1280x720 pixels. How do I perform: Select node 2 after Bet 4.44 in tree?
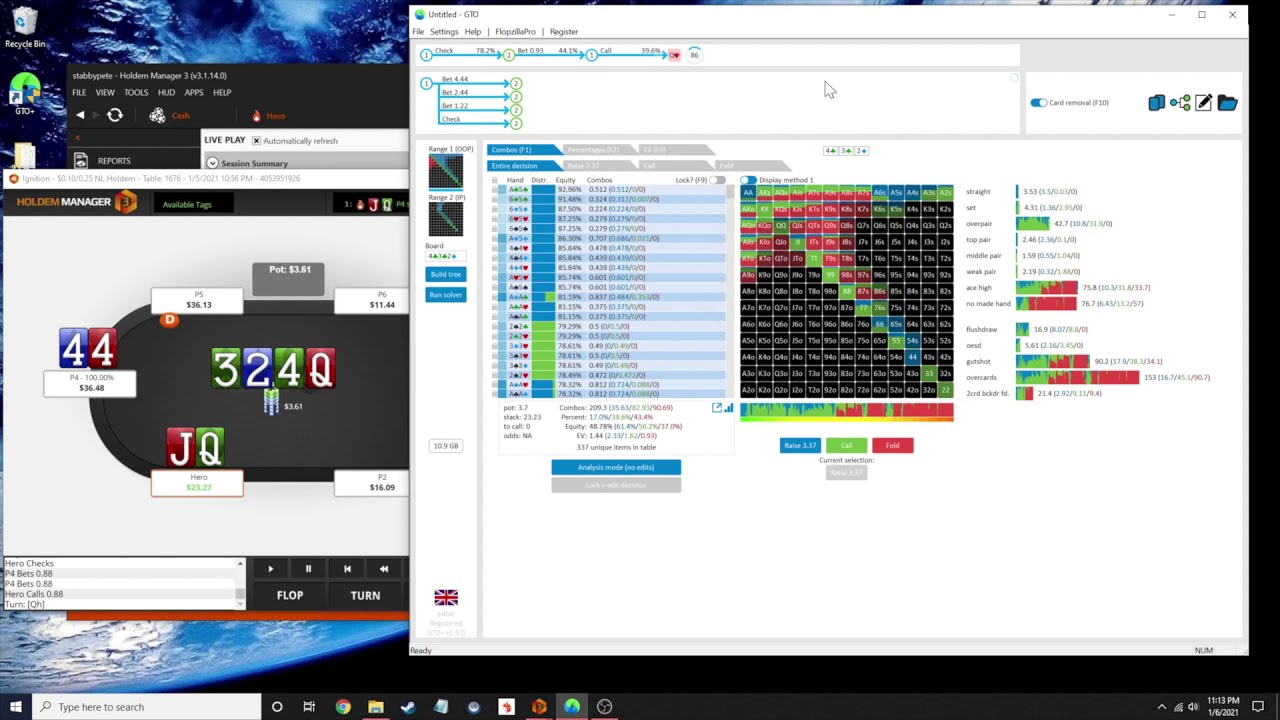(516, 83)
